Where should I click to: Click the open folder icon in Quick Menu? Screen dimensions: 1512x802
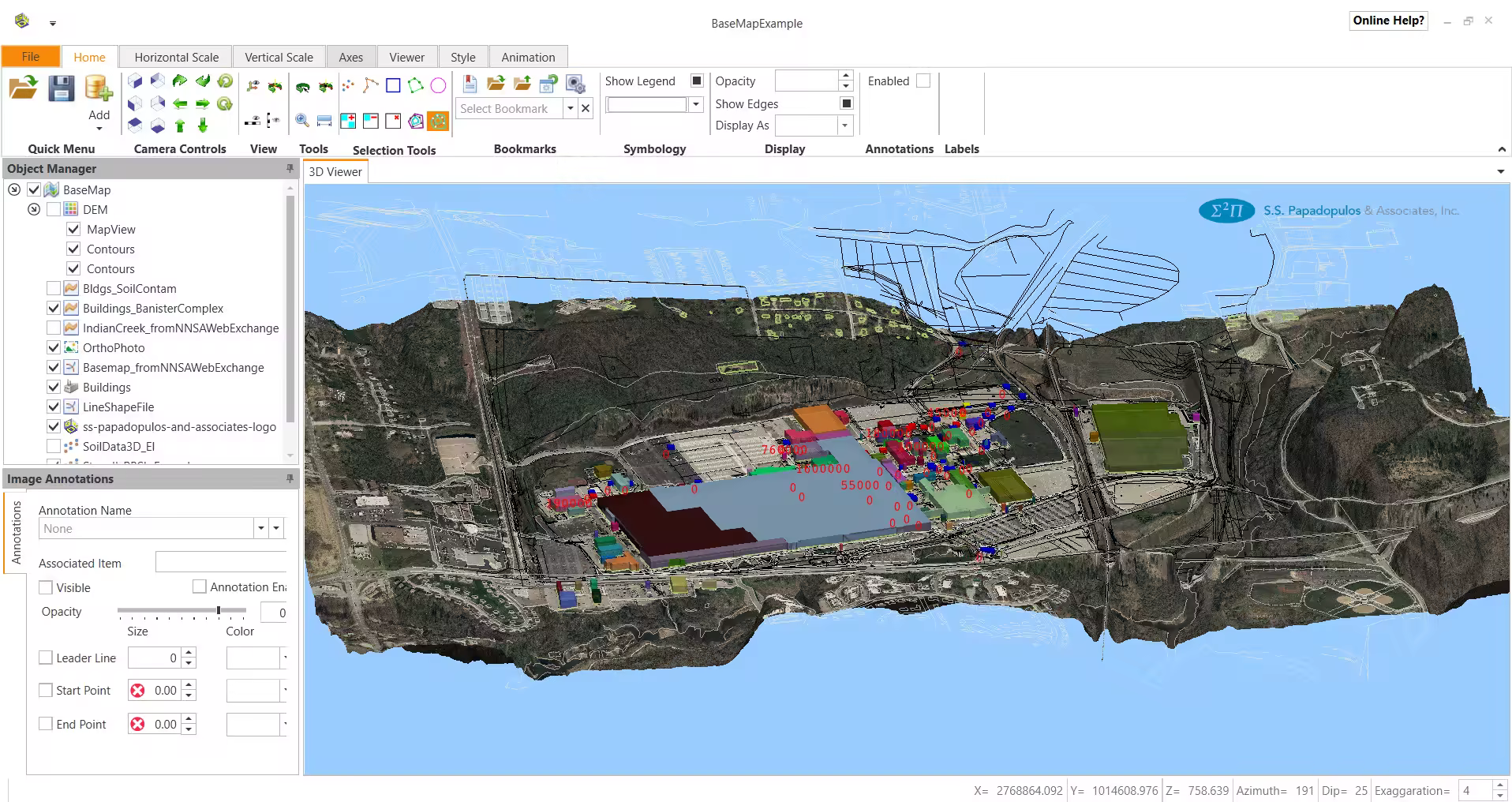(23, 88)
